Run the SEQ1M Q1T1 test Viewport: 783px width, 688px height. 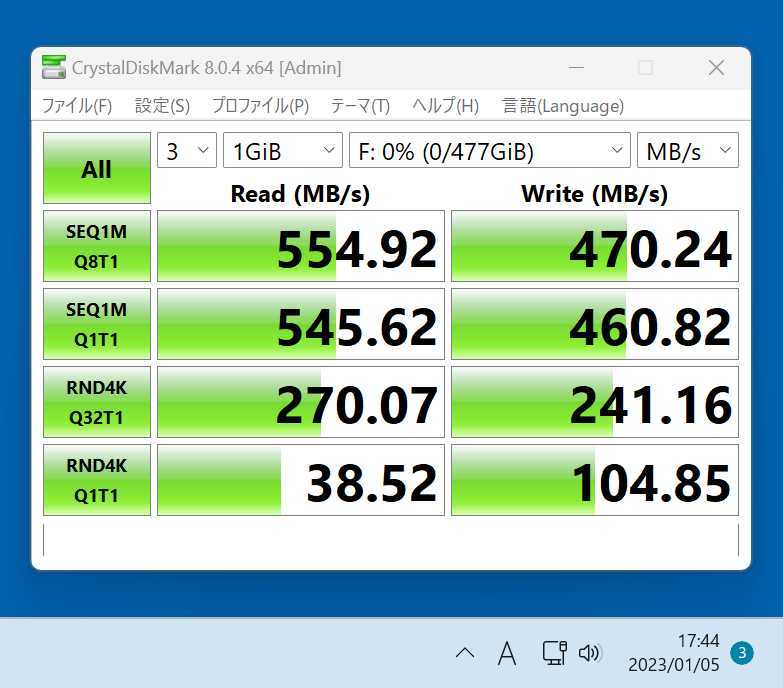[97, 324]
